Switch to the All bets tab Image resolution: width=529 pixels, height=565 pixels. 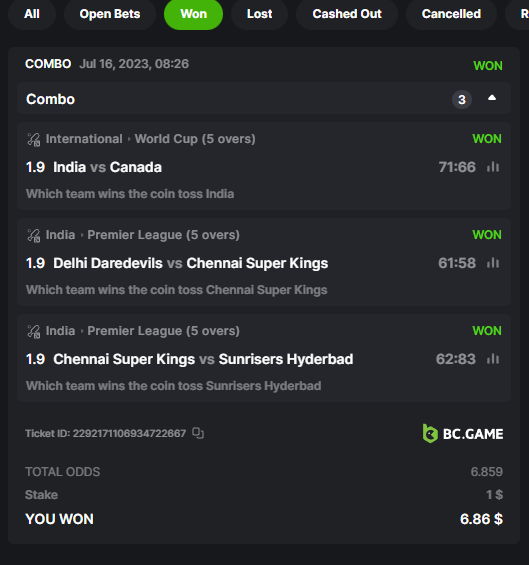pos(32,14)
